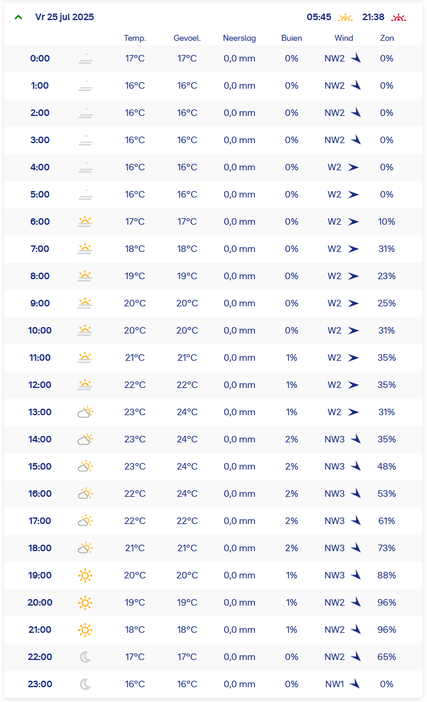
Task: Click the date label Vr 25 jul 2025
Action: (64, 17)
